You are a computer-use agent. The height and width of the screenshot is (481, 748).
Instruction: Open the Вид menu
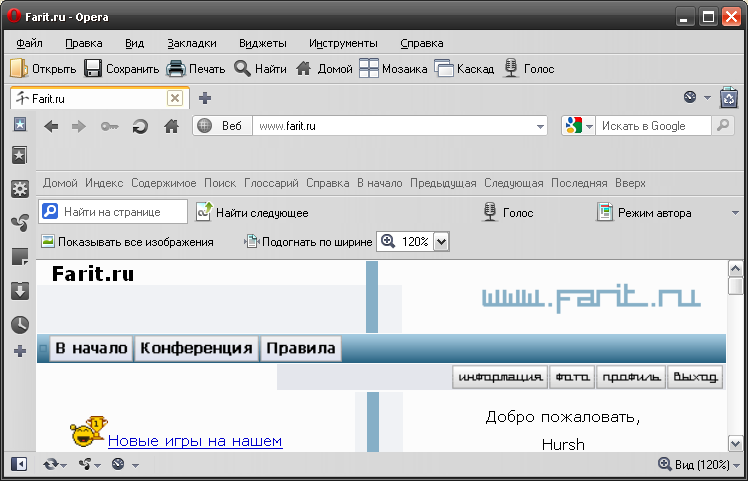pos(135,43)
